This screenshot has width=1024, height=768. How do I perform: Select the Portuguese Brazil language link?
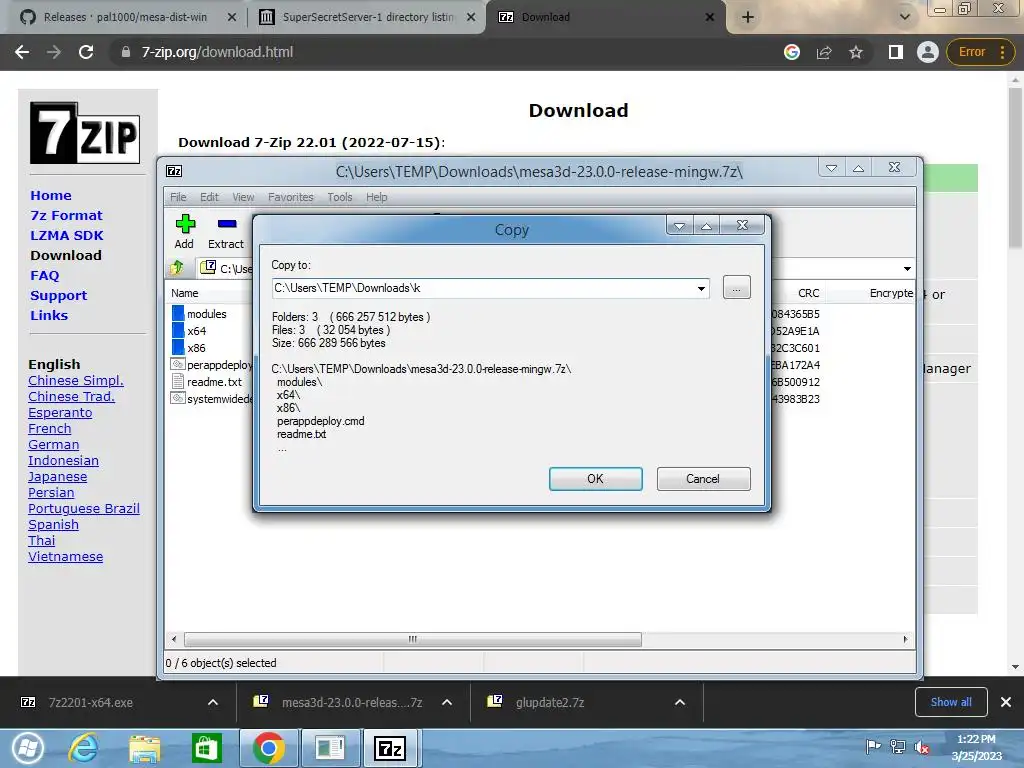coord(84,509)
